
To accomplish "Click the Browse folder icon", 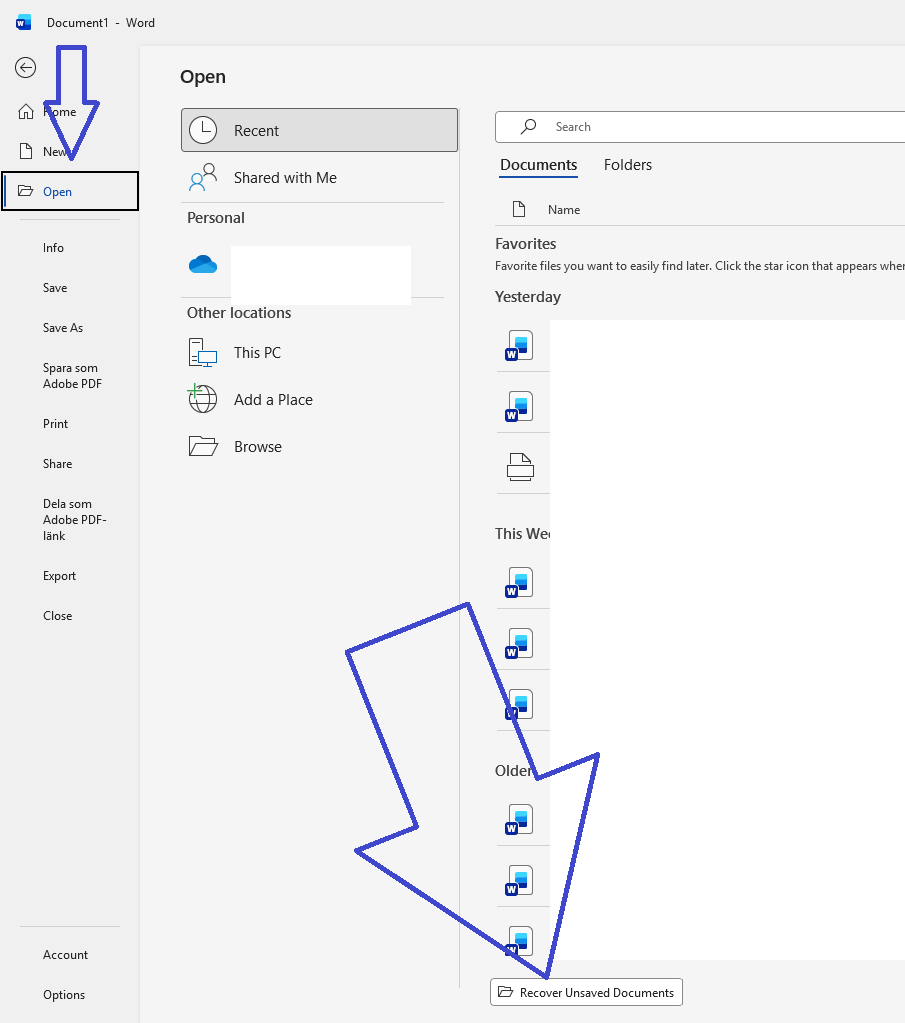I will point(203,446).
